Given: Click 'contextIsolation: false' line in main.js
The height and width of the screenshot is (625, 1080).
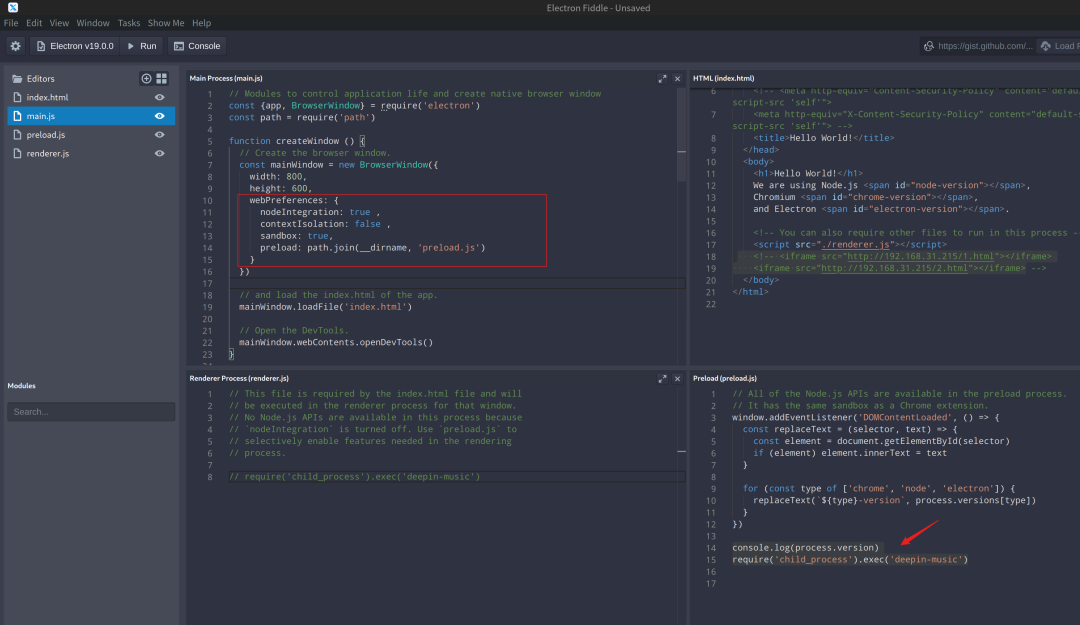Looking at the screenshot, I should click(325, 224).
